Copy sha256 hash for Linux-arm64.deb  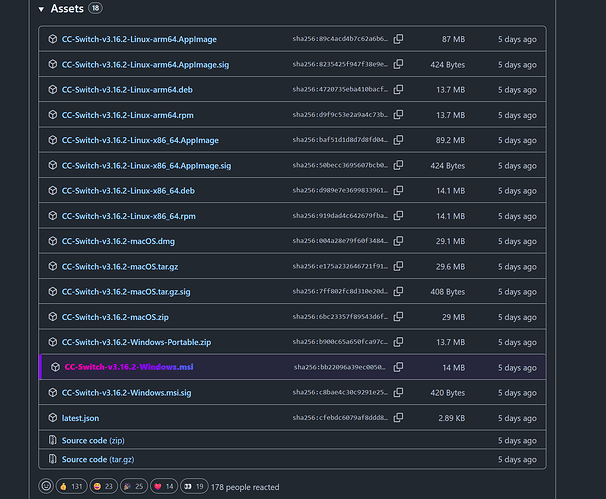point(398,90)
